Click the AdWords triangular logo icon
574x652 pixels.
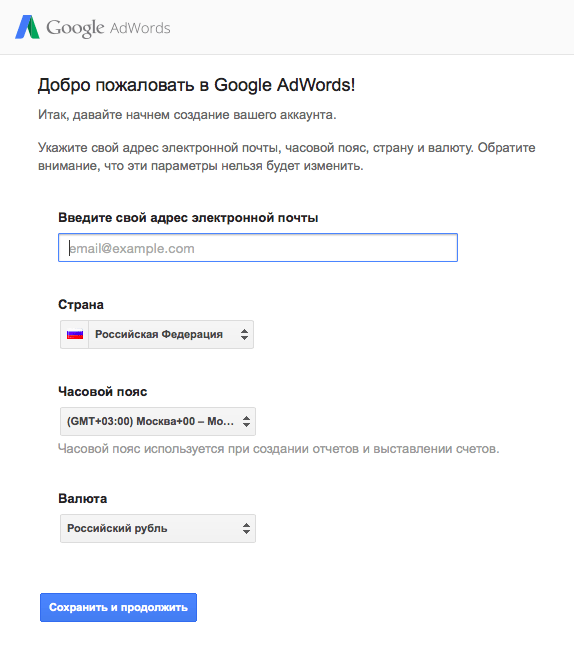tap(27, 27)
